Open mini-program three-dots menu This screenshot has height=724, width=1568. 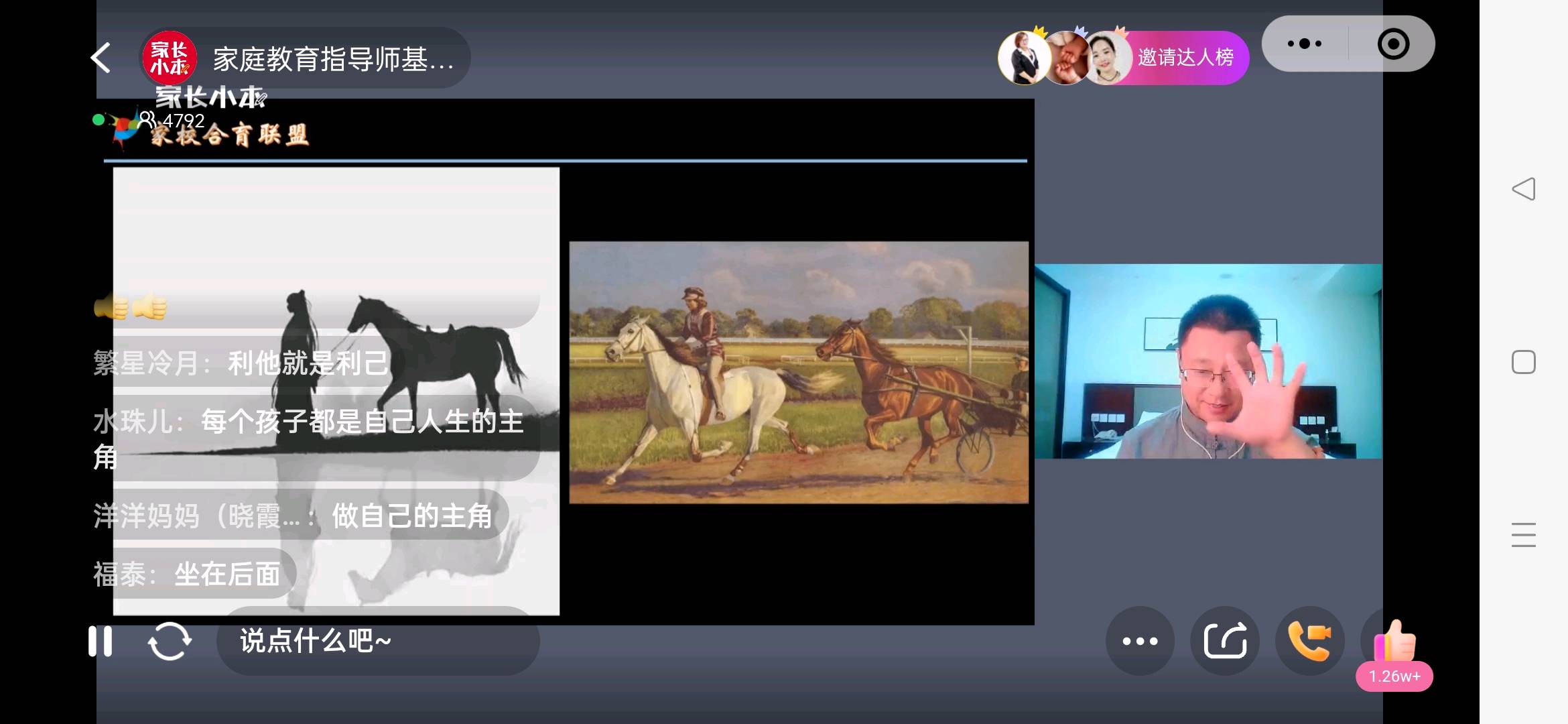pos(1305,44)
